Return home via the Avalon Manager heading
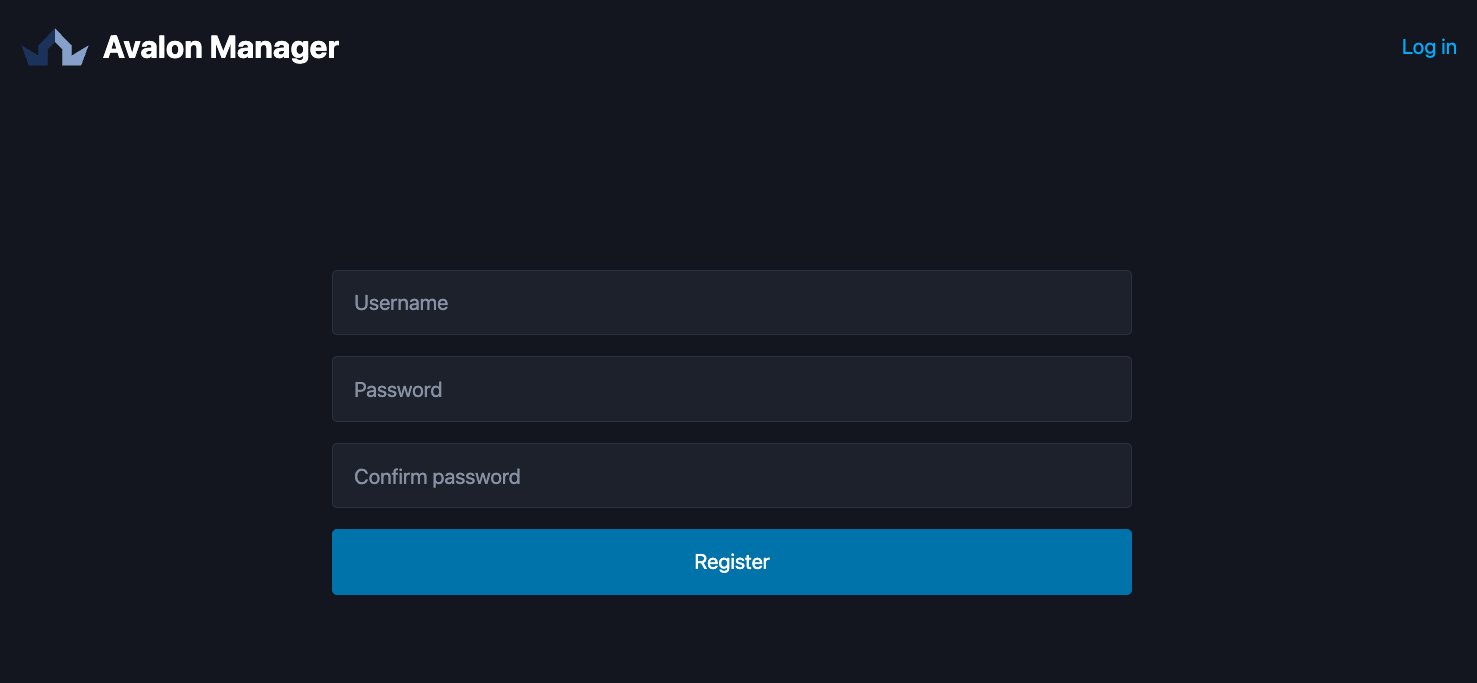Screen dimensions: 1477x683 [221, 47]
